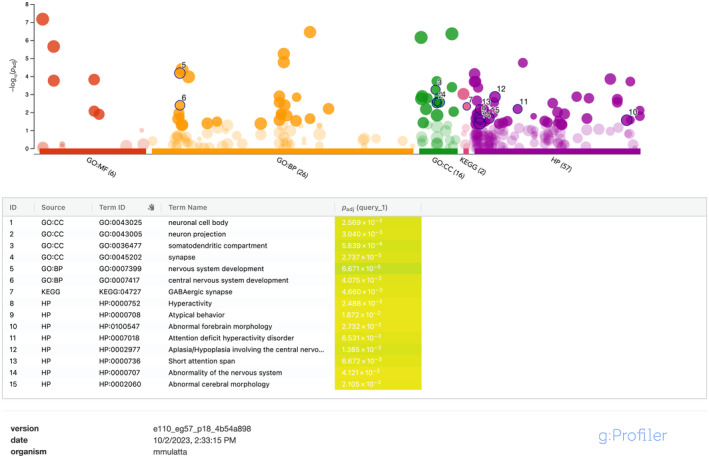
Task: Select the 'Abnormal cerebral morphology' term name
Action: tap(219, 384)
